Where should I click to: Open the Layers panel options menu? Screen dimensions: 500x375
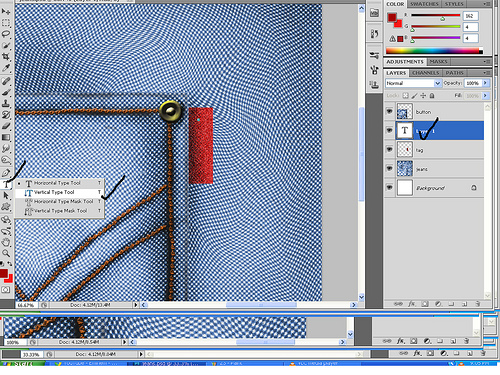click(x=487, y=73)
